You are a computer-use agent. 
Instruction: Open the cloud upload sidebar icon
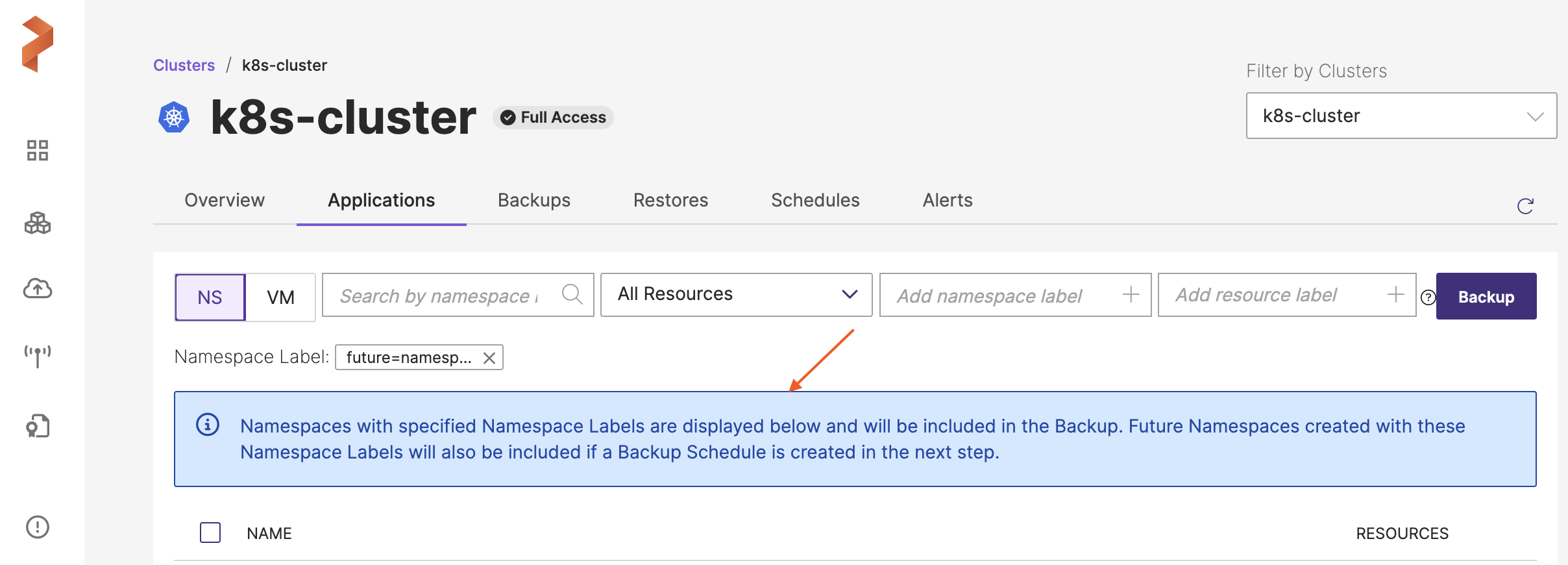coord(38,288)
